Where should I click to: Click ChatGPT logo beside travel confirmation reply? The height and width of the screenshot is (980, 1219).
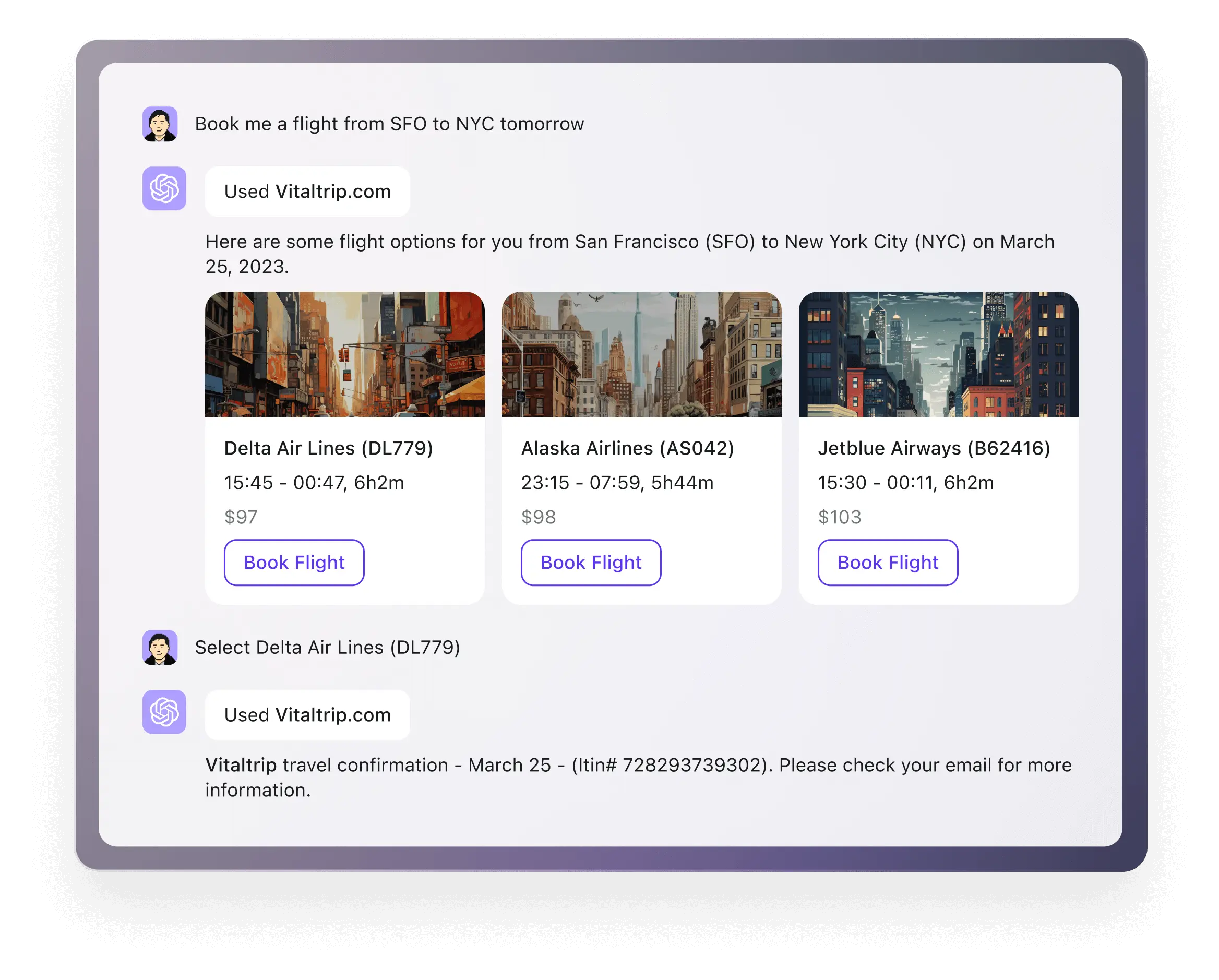pyautogui.click(x=164, y=711)
